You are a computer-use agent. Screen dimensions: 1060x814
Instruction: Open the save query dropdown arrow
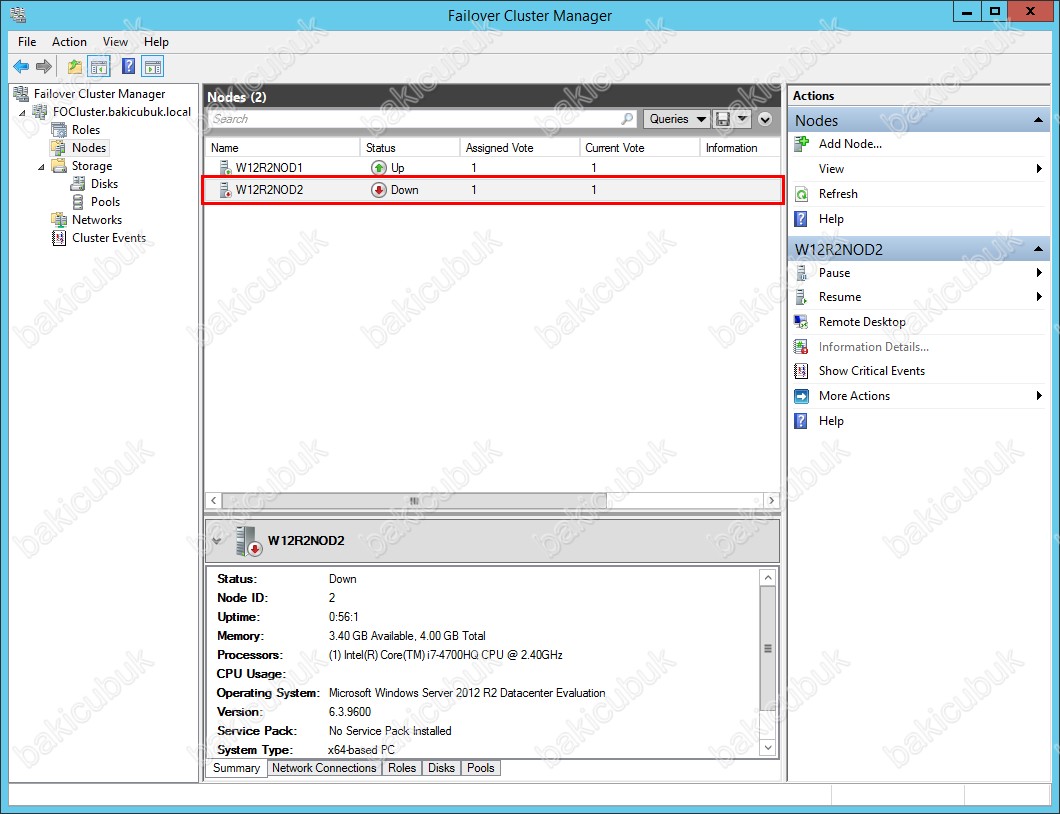coord(742,119)
